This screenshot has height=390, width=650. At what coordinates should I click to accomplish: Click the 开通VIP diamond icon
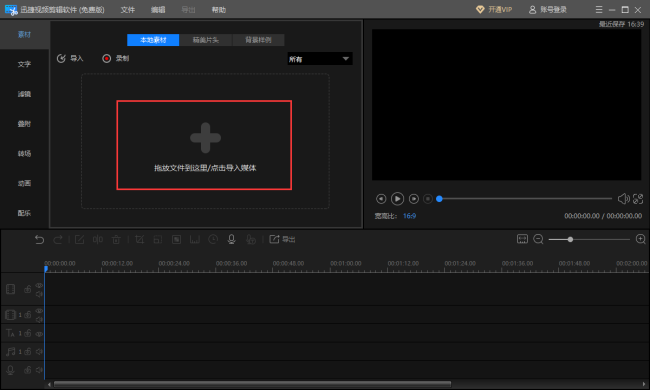coord(480,10)
